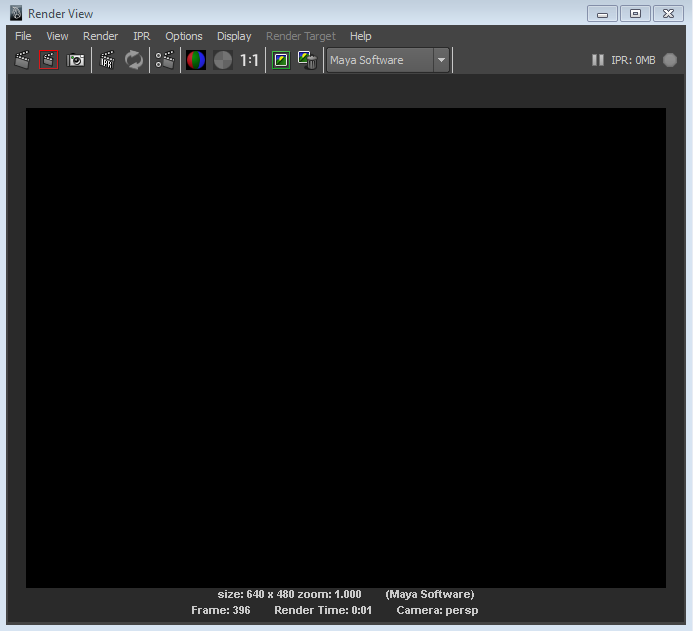Viewport: 693px width, 631px height.
Task: Click the IPR: 0MB memory label
Action: click(633, 60)
